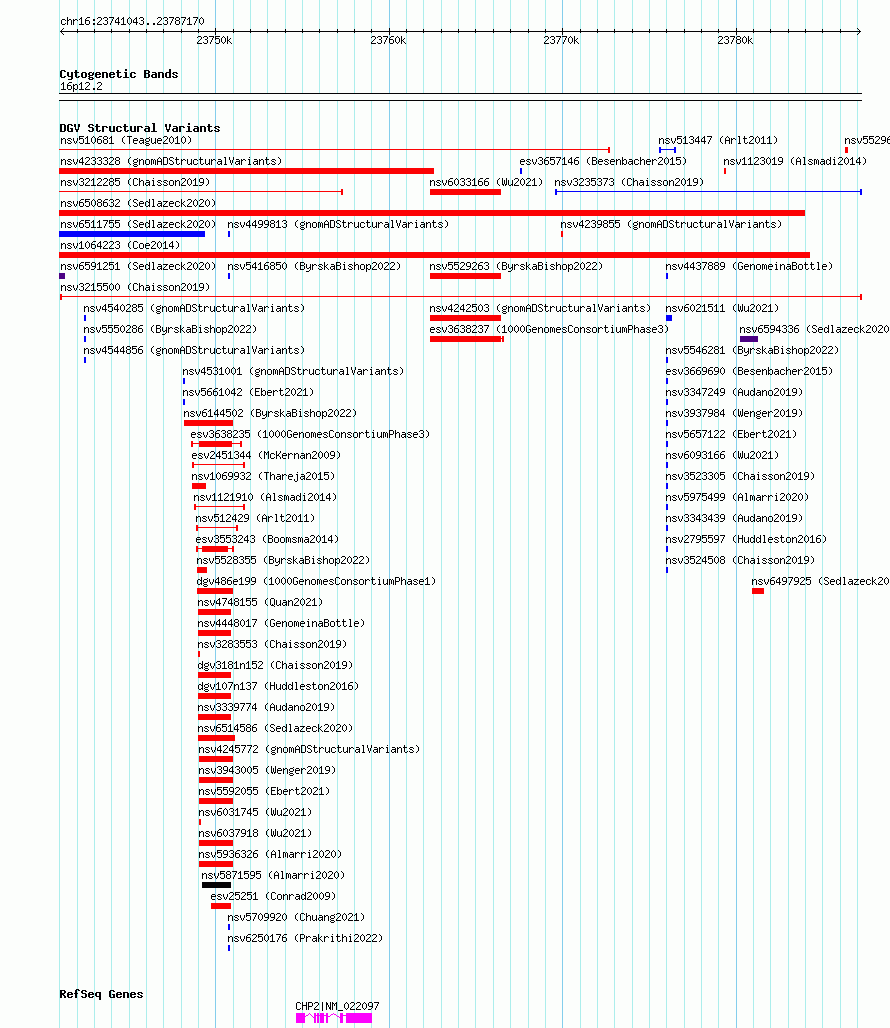
Task: Open nsv4233328 gnomADStructuralVariants variant label
Action: [x=171, y=161]
